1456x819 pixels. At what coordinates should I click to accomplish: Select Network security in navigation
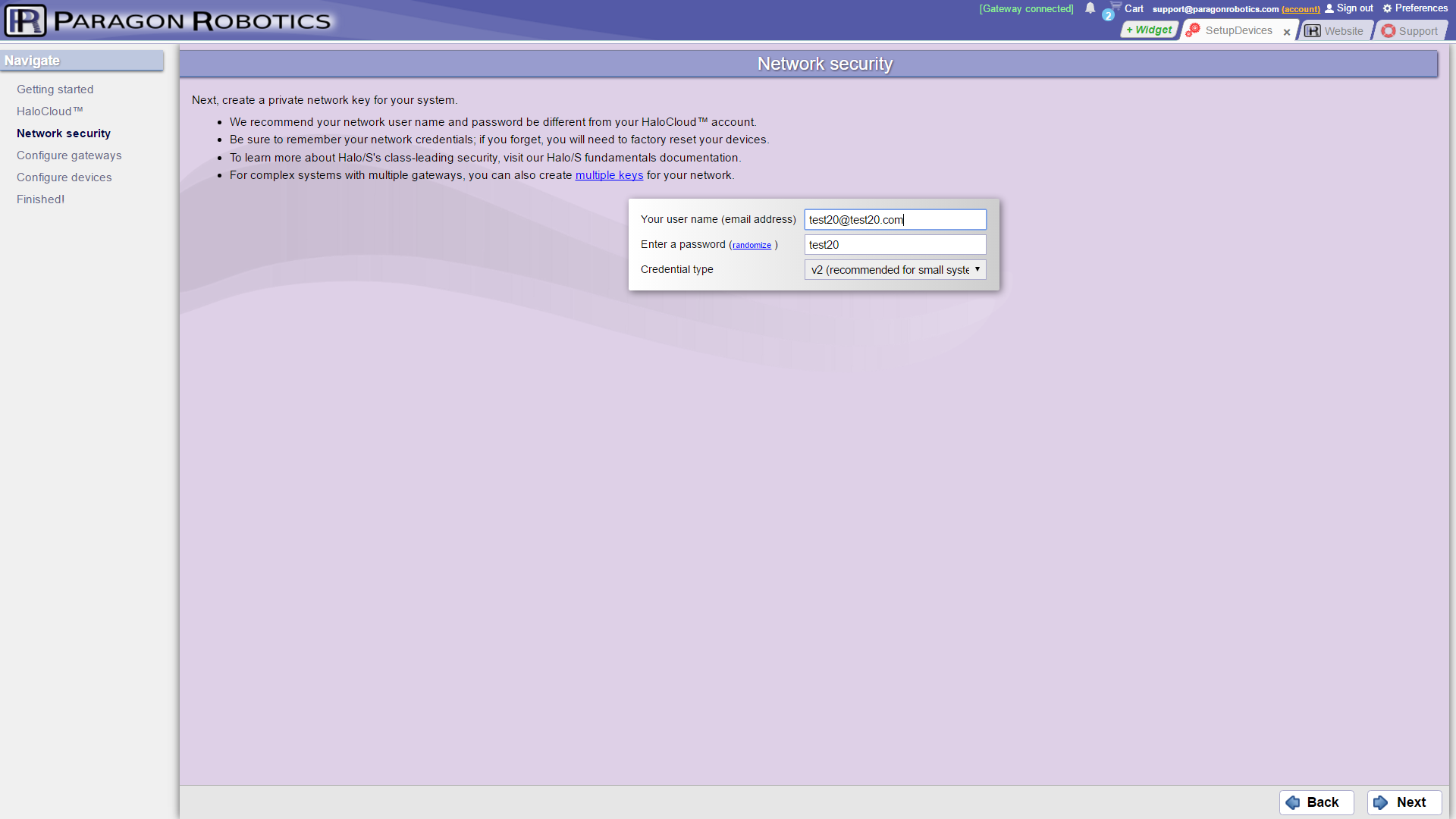click(x=64, y=133)
